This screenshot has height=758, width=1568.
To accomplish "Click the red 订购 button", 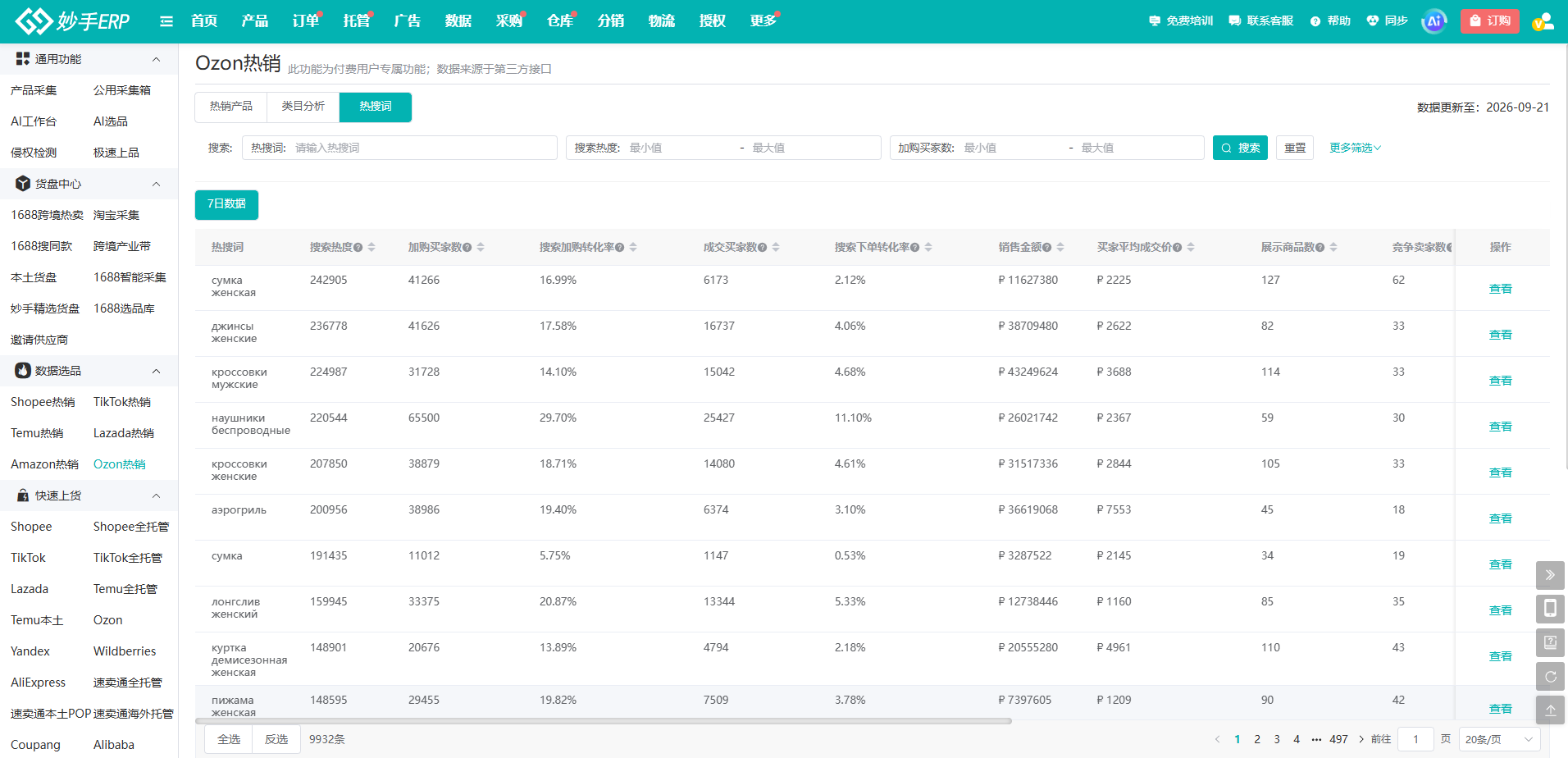I will tap(1490, 21).
